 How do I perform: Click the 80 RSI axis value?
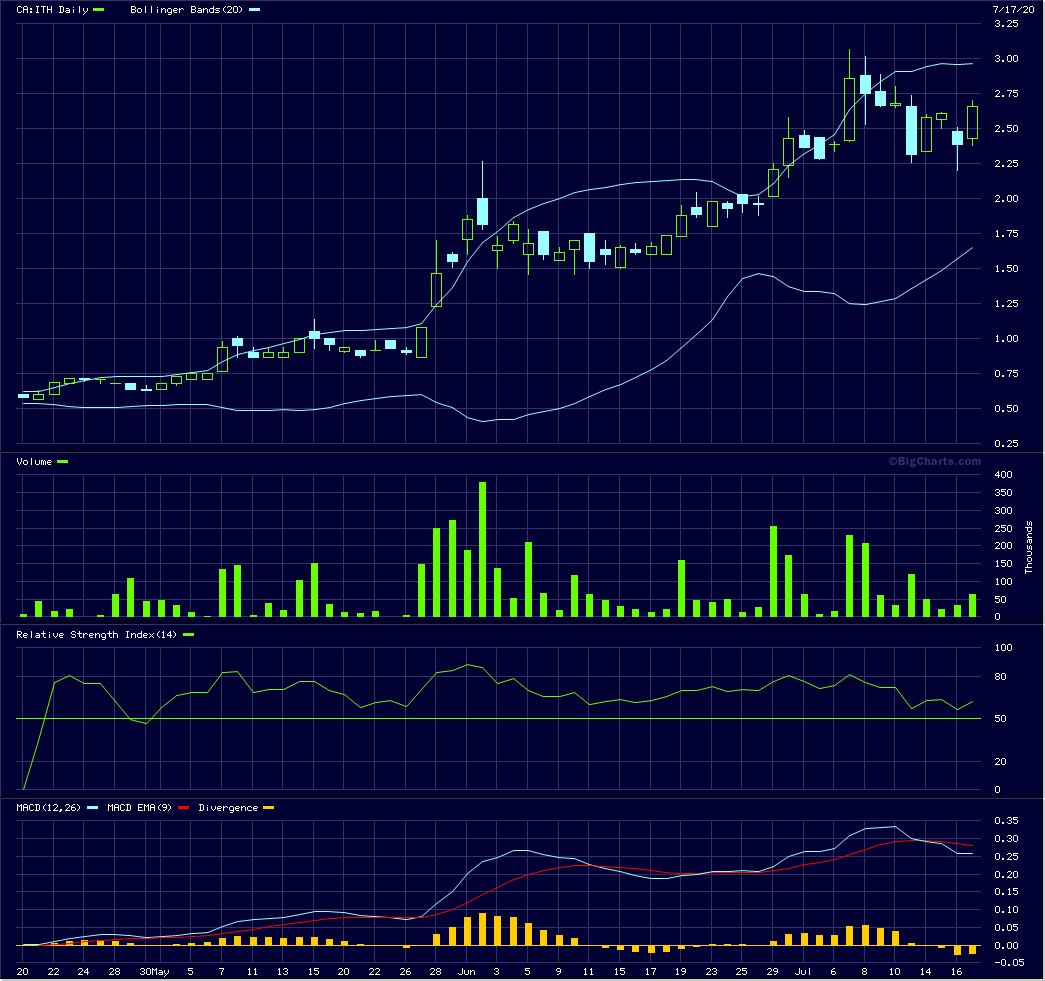[x=1000, y=677]
